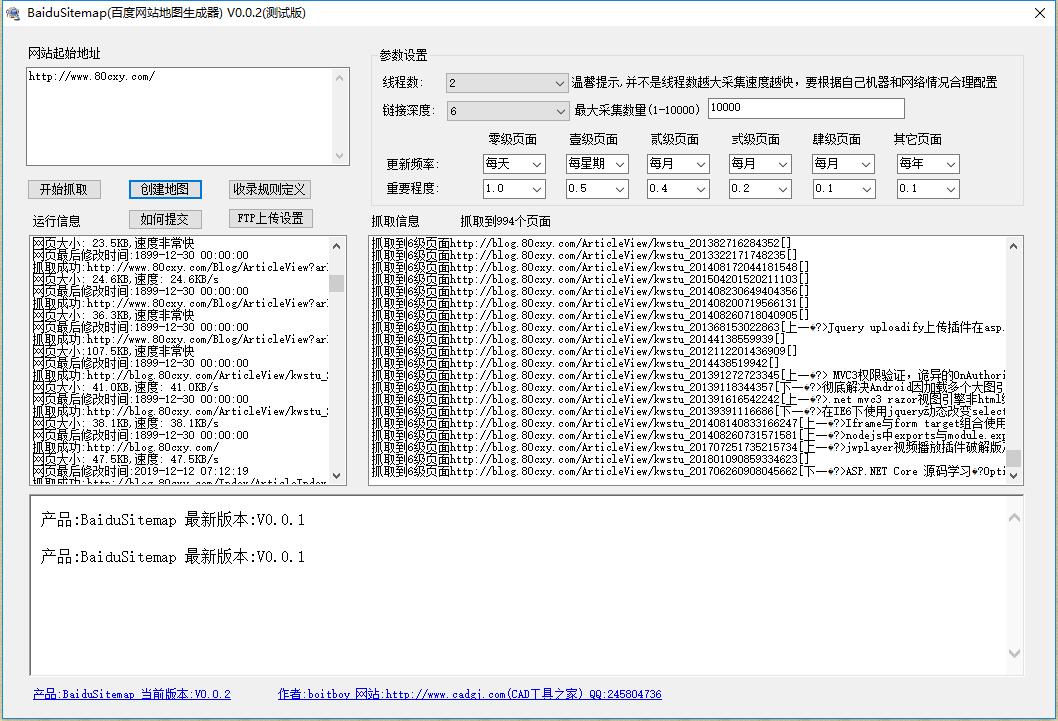Select log line 网页大小: 41.0KB,速度: 41.0KB/s

click(126, 388)
